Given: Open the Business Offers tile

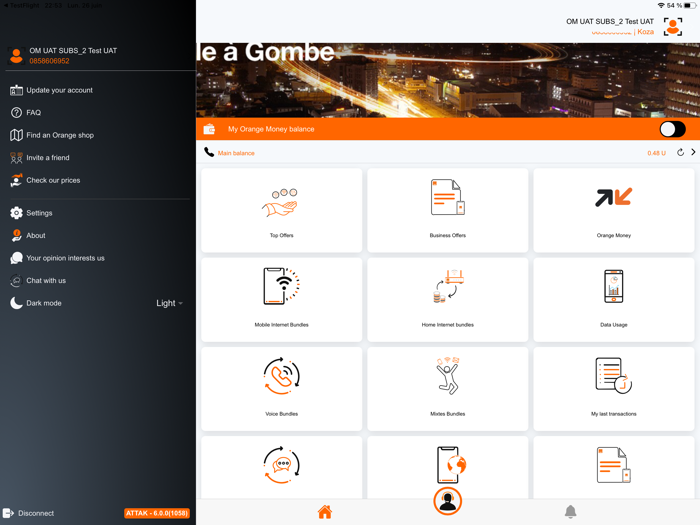Looking at the screenshot, I should click(x=447, y=210).
